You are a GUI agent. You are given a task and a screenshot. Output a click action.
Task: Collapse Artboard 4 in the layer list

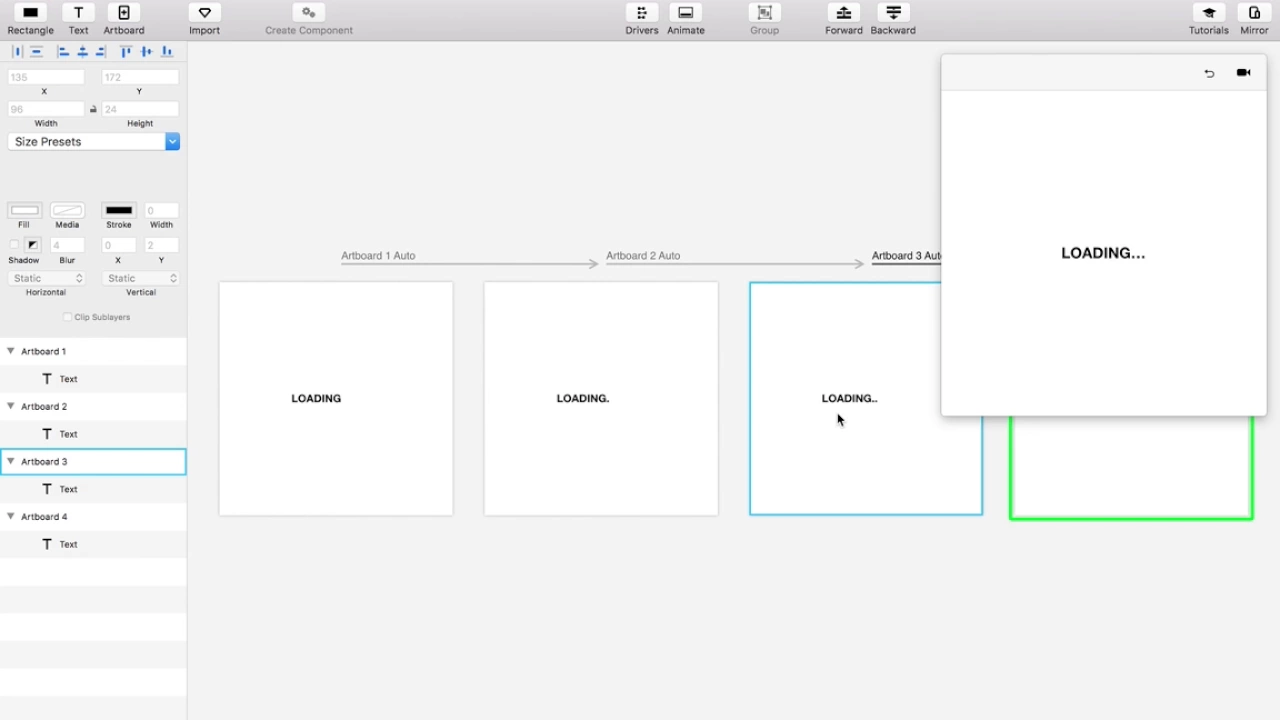click(x=11, y=516)
